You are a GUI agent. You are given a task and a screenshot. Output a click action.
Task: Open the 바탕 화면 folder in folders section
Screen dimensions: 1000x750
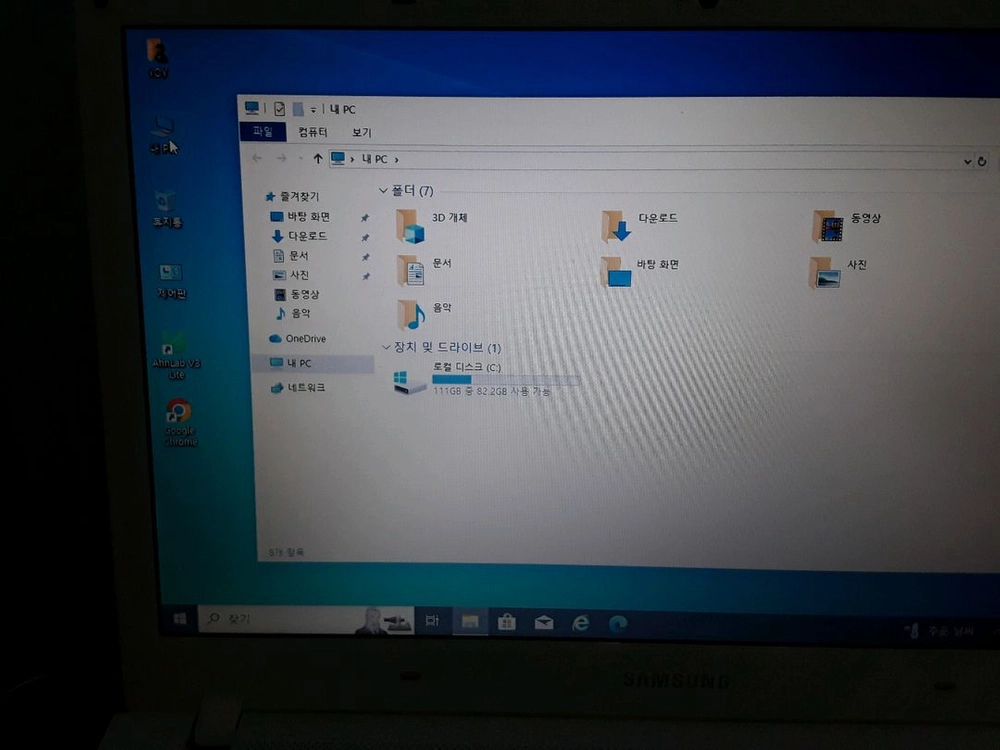coord(640,272)
